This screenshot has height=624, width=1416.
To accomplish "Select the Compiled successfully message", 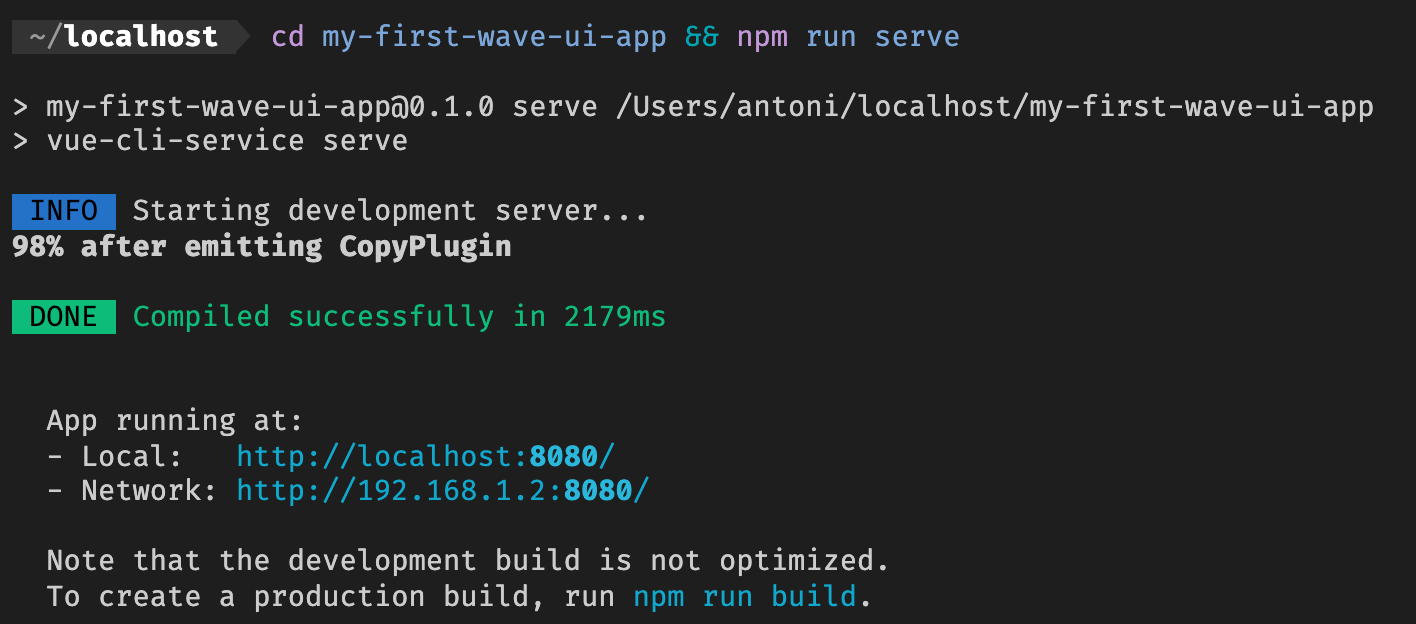I will click(395, 316).
